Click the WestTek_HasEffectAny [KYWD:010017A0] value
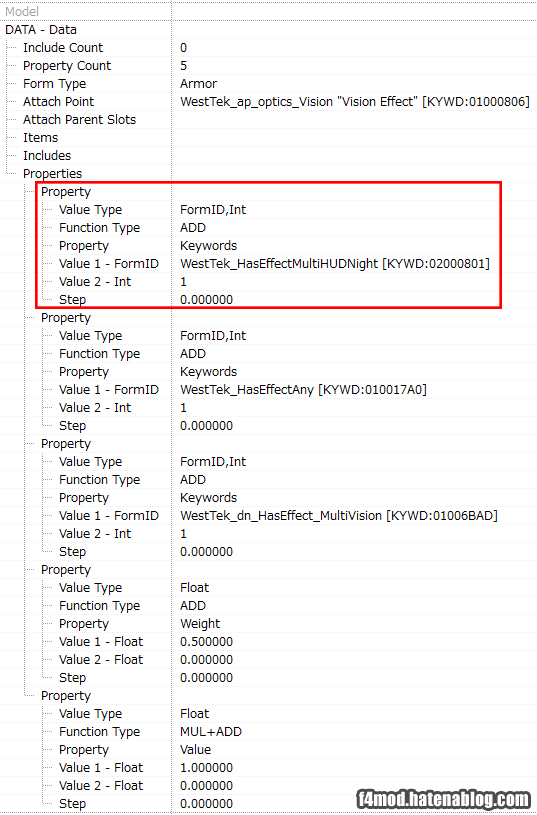 (303, 390)
